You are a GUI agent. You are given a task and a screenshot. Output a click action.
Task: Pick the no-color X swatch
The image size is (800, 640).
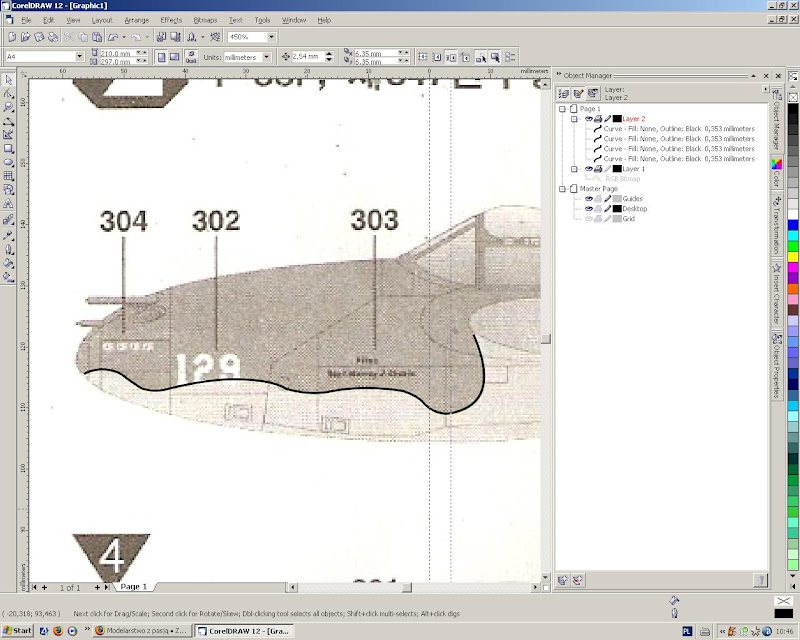(x=792, y=97)
